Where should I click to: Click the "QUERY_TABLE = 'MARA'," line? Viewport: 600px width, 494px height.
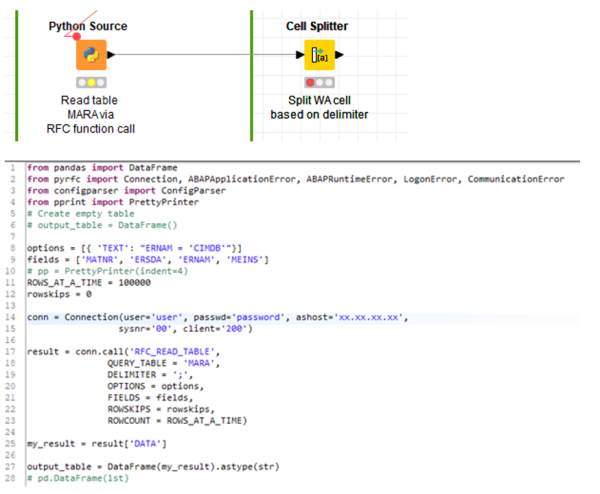click(164, 363)
